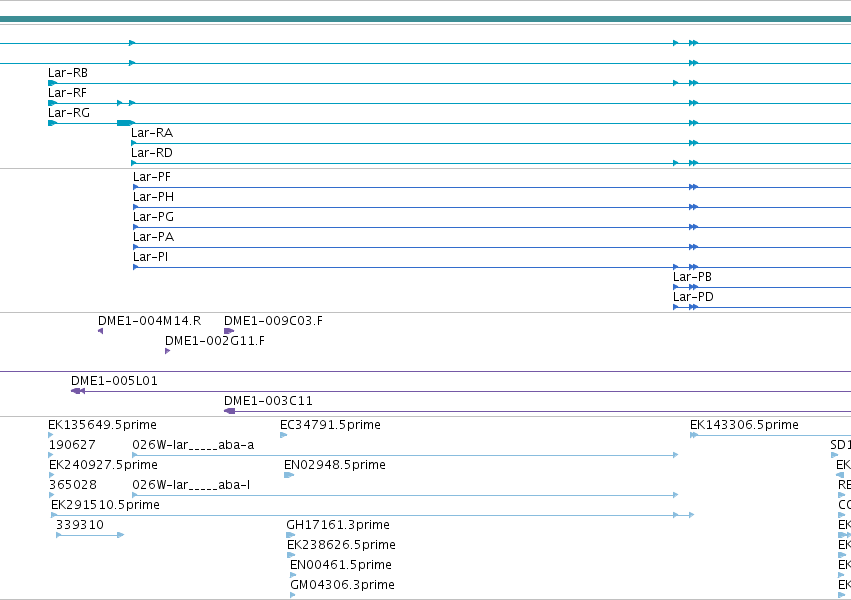Viewport: 851px width, 600px height.
Task: Click the EK143306.5prime EST label
Action: pyautogui.click(x=745, y=425)
